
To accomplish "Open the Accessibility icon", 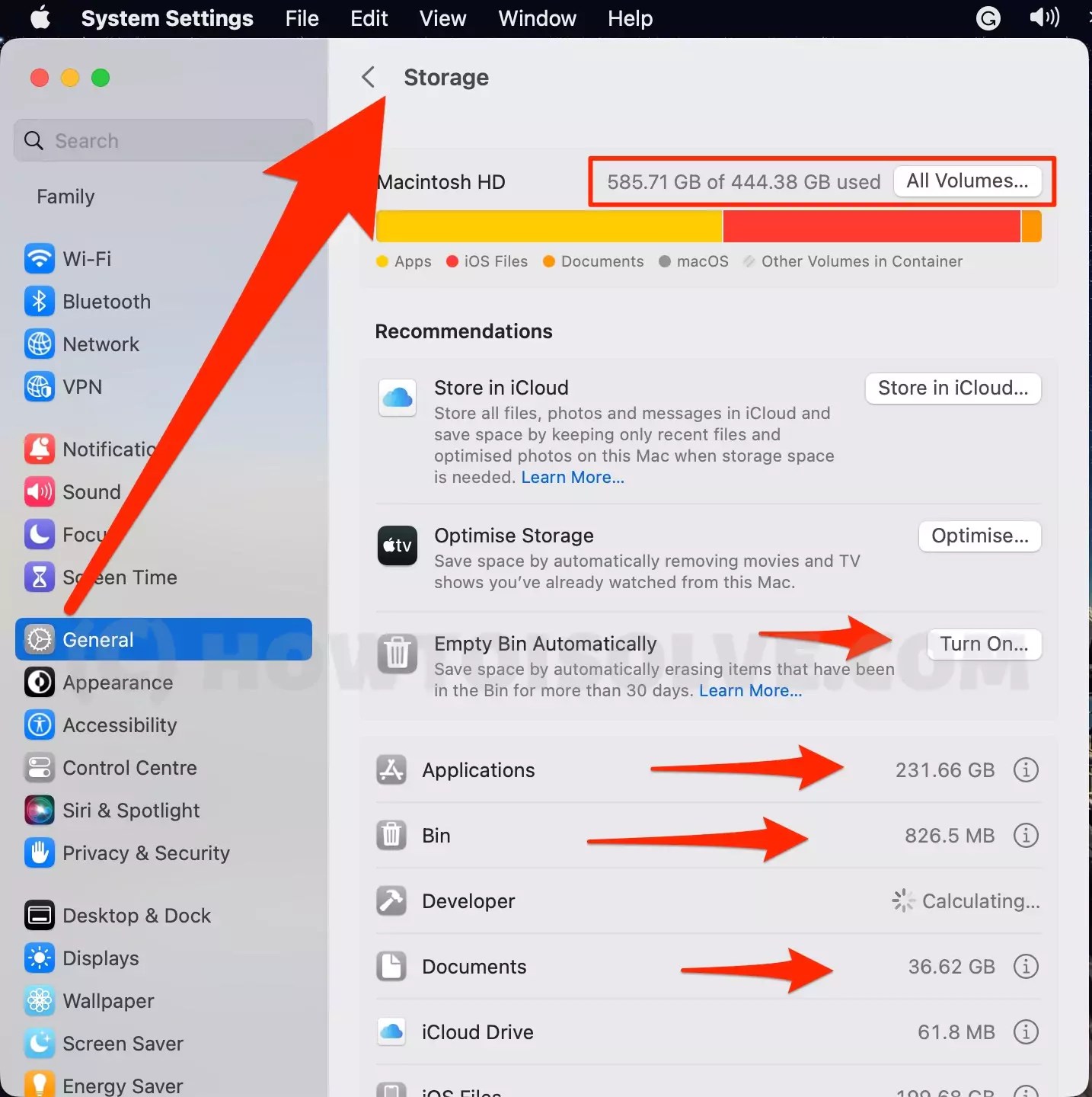I will pos(39,725).
